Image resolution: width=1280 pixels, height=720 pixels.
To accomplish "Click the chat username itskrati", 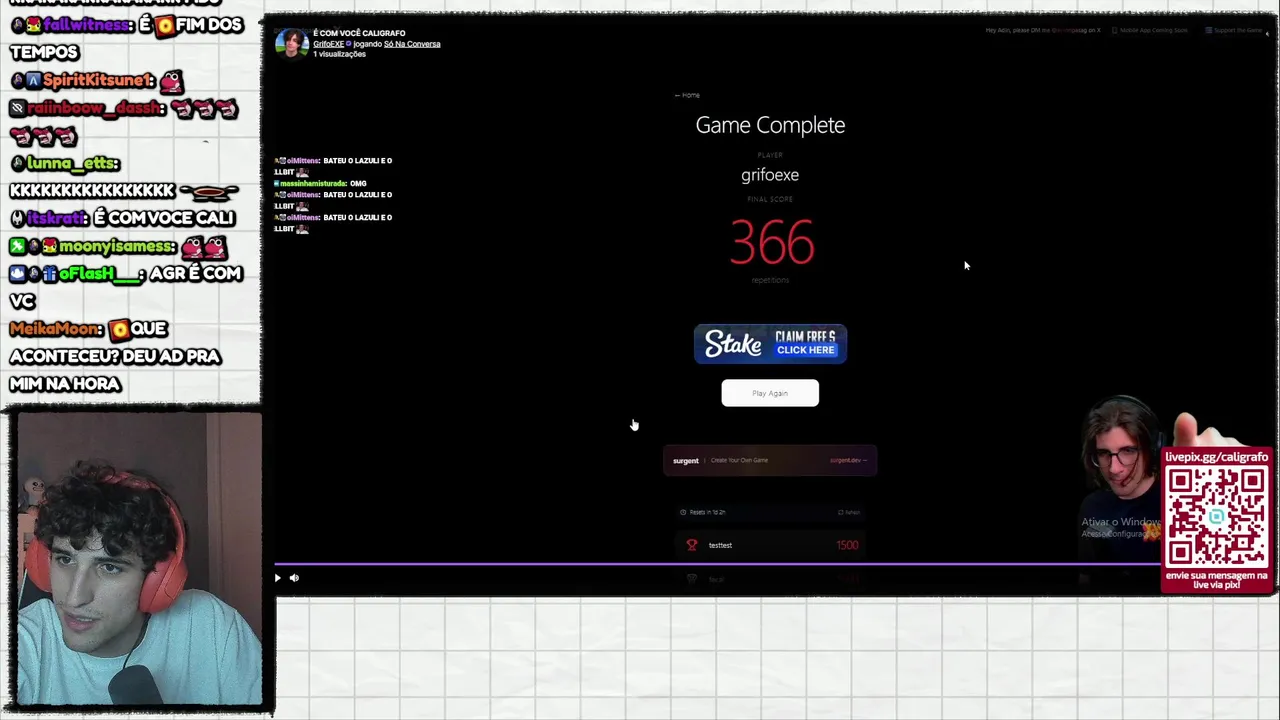I will tap(56, 218).
